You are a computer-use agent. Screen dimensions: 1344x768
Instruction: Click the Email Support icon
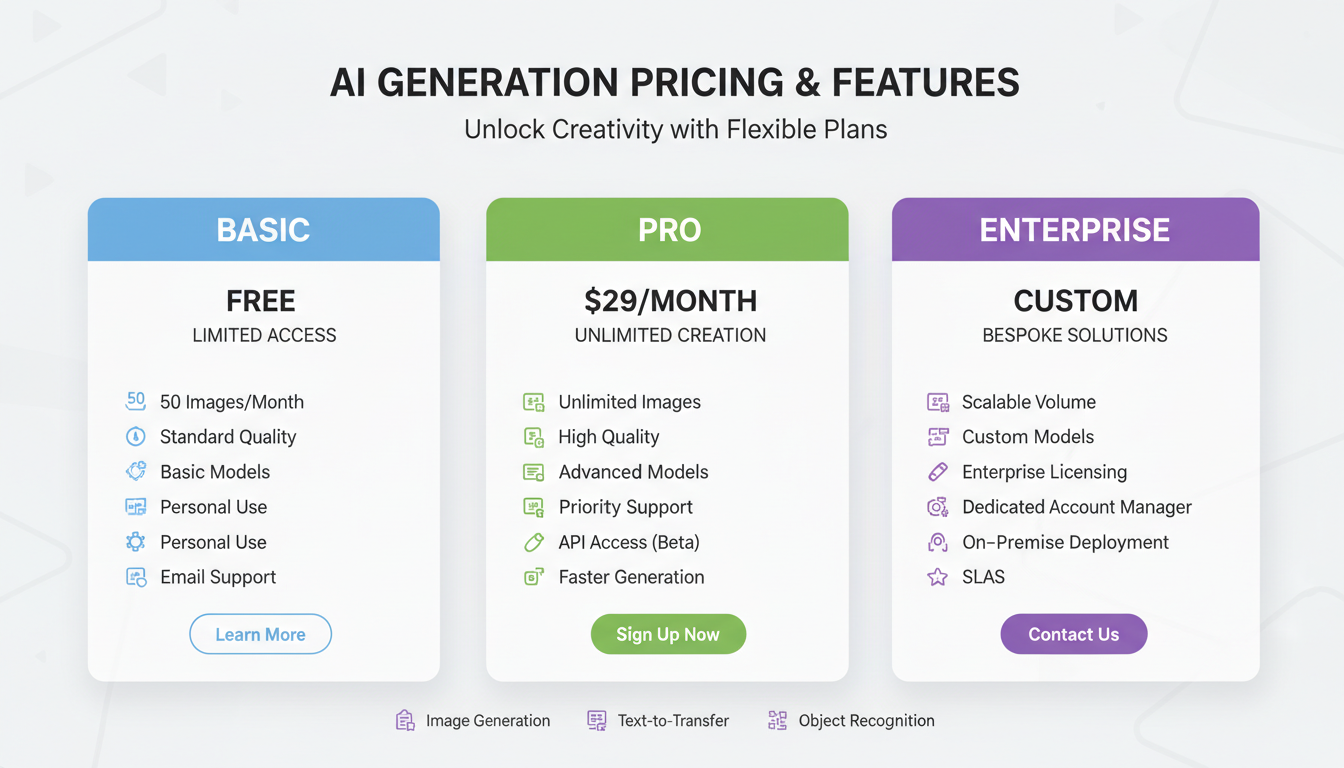pyautogui.click(x=135, y=577)
